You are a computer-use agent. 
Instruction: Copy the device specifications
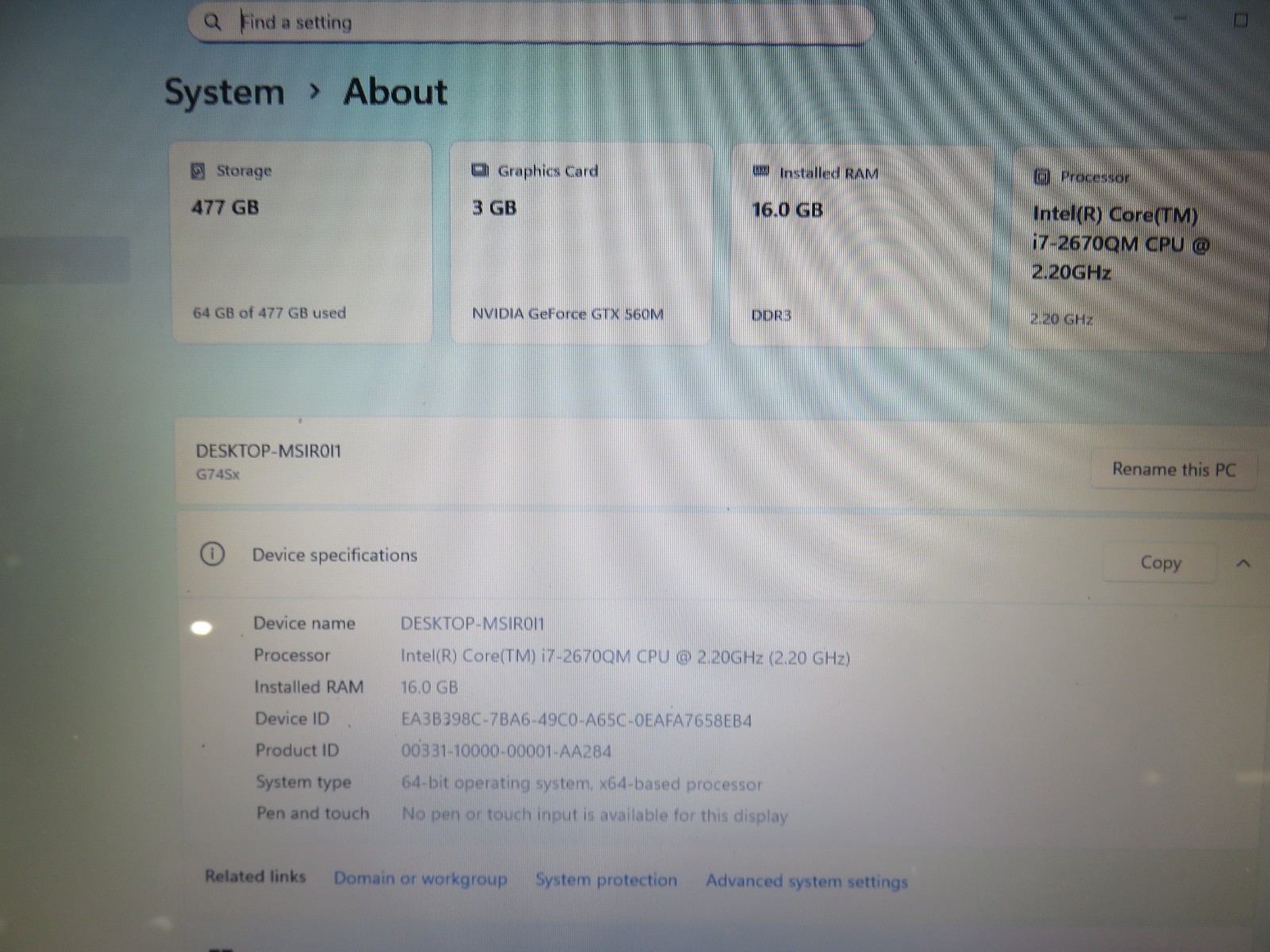pos(1160,562)
